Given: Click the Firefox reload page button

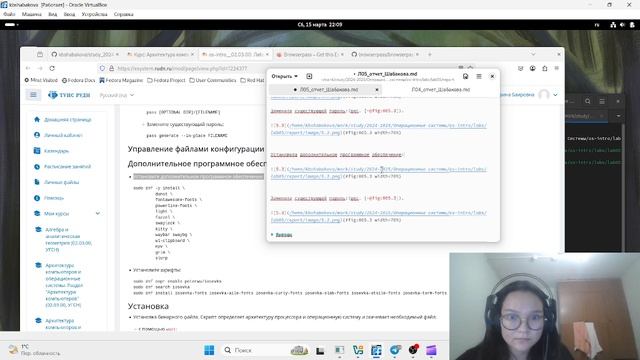Looking at the screenshot, I should (x=52, y=69).
